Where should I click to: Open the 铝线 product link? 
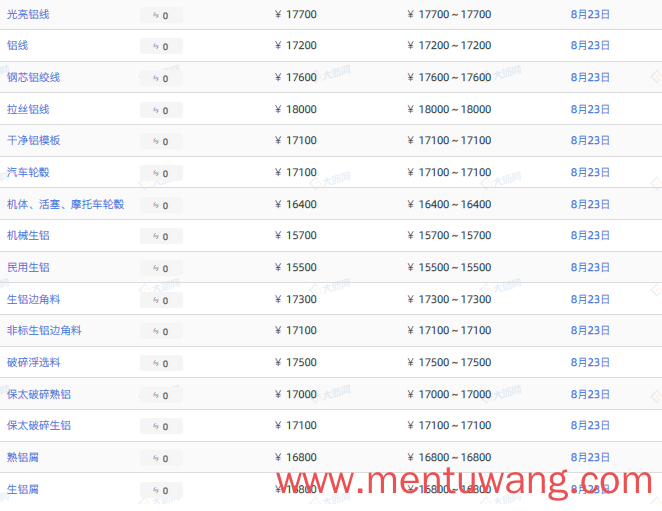(17, 45)
